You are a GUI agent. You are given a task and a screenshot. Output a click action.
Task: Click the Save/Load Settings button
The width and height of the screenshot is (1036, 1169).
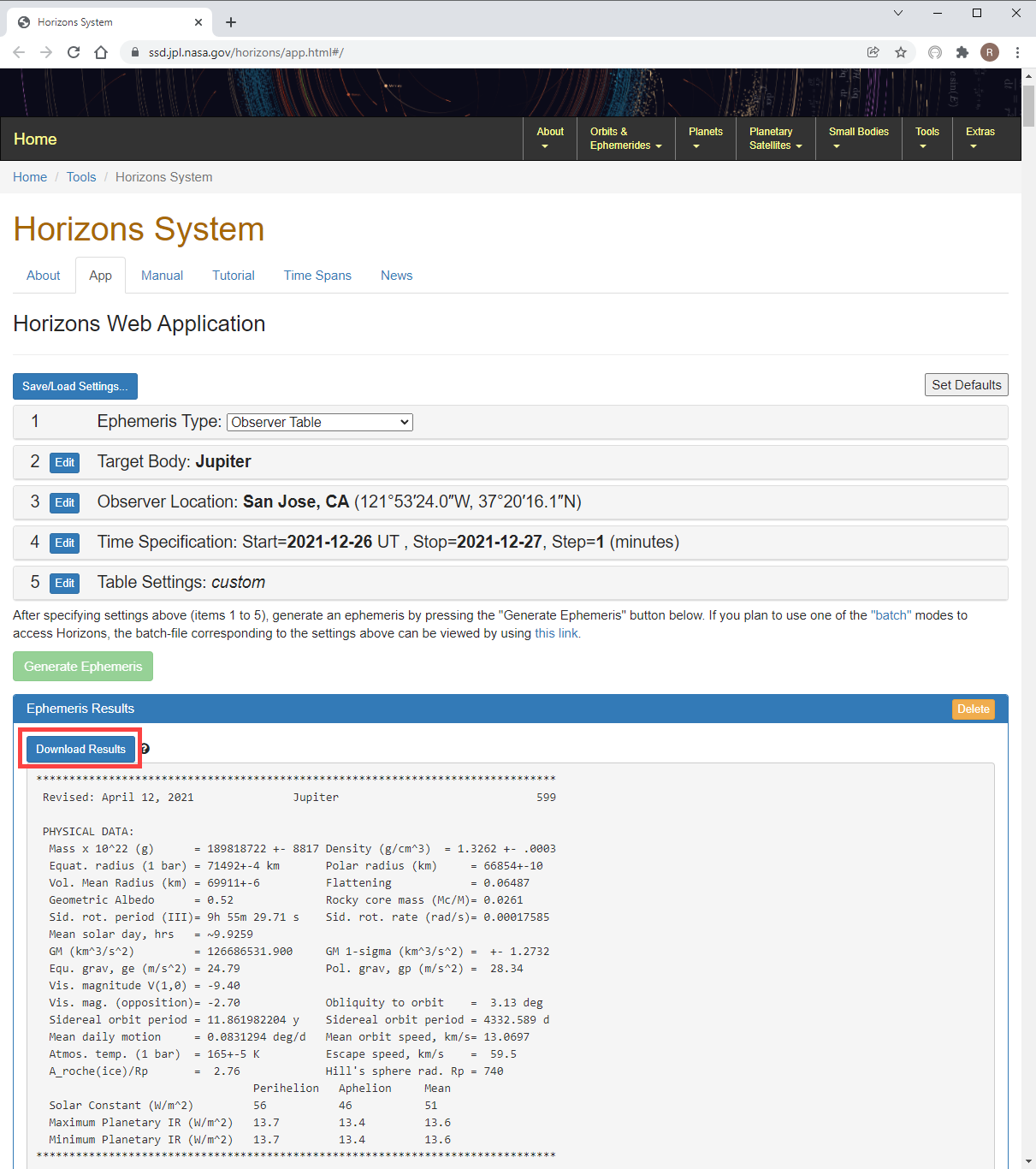75,386
